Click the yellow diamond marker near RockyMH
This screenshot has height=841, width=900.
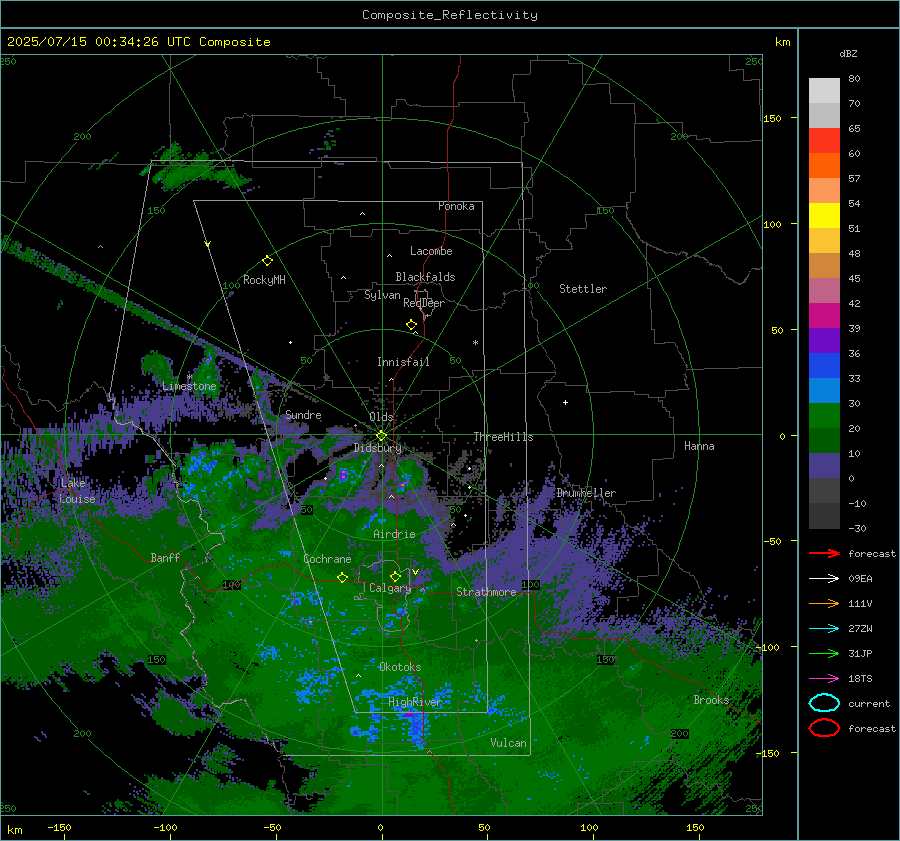(x=267, y=261)
